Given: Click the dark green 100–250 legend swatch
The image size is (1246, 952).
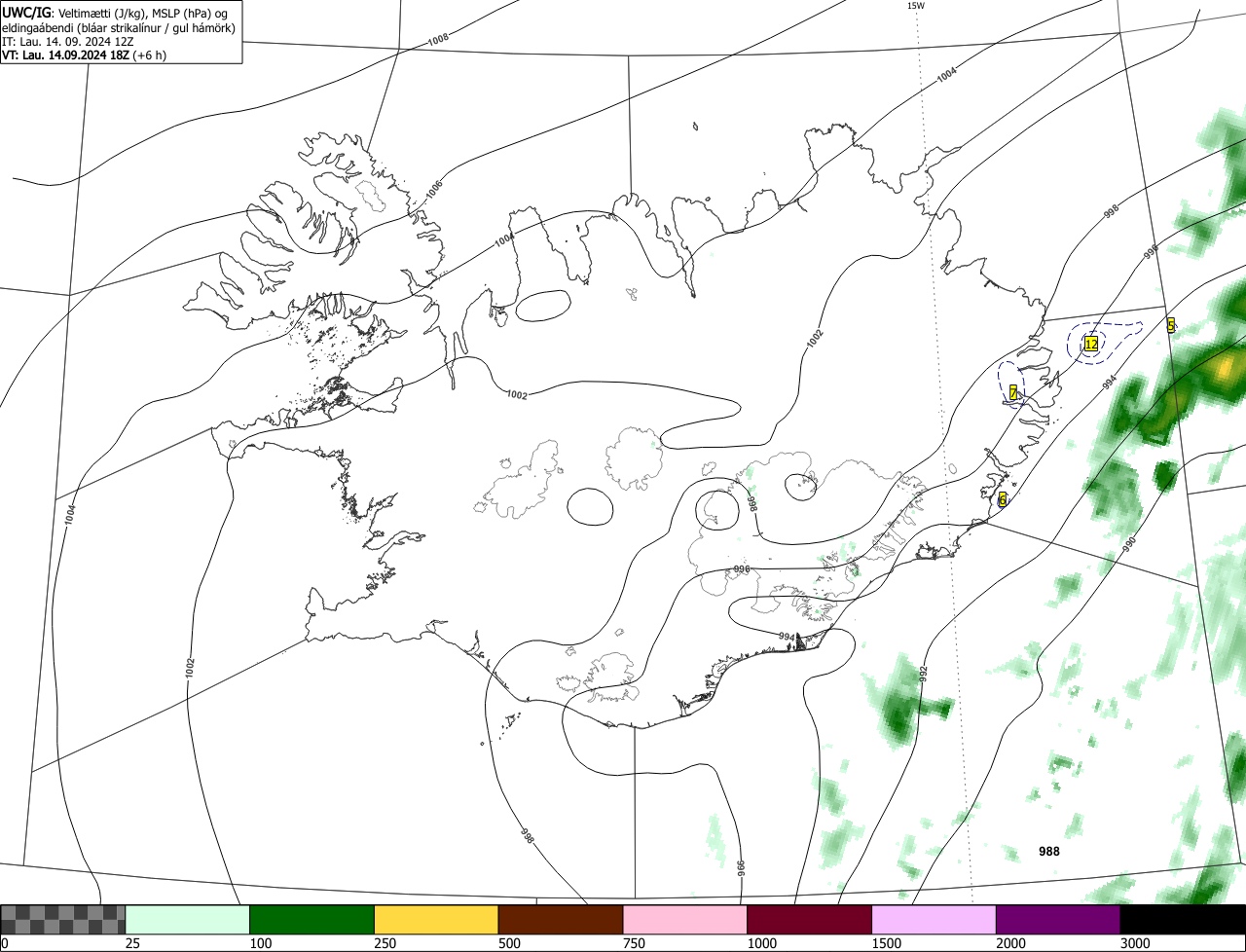Looking at the screenshot, I should [x=312, y=920].
